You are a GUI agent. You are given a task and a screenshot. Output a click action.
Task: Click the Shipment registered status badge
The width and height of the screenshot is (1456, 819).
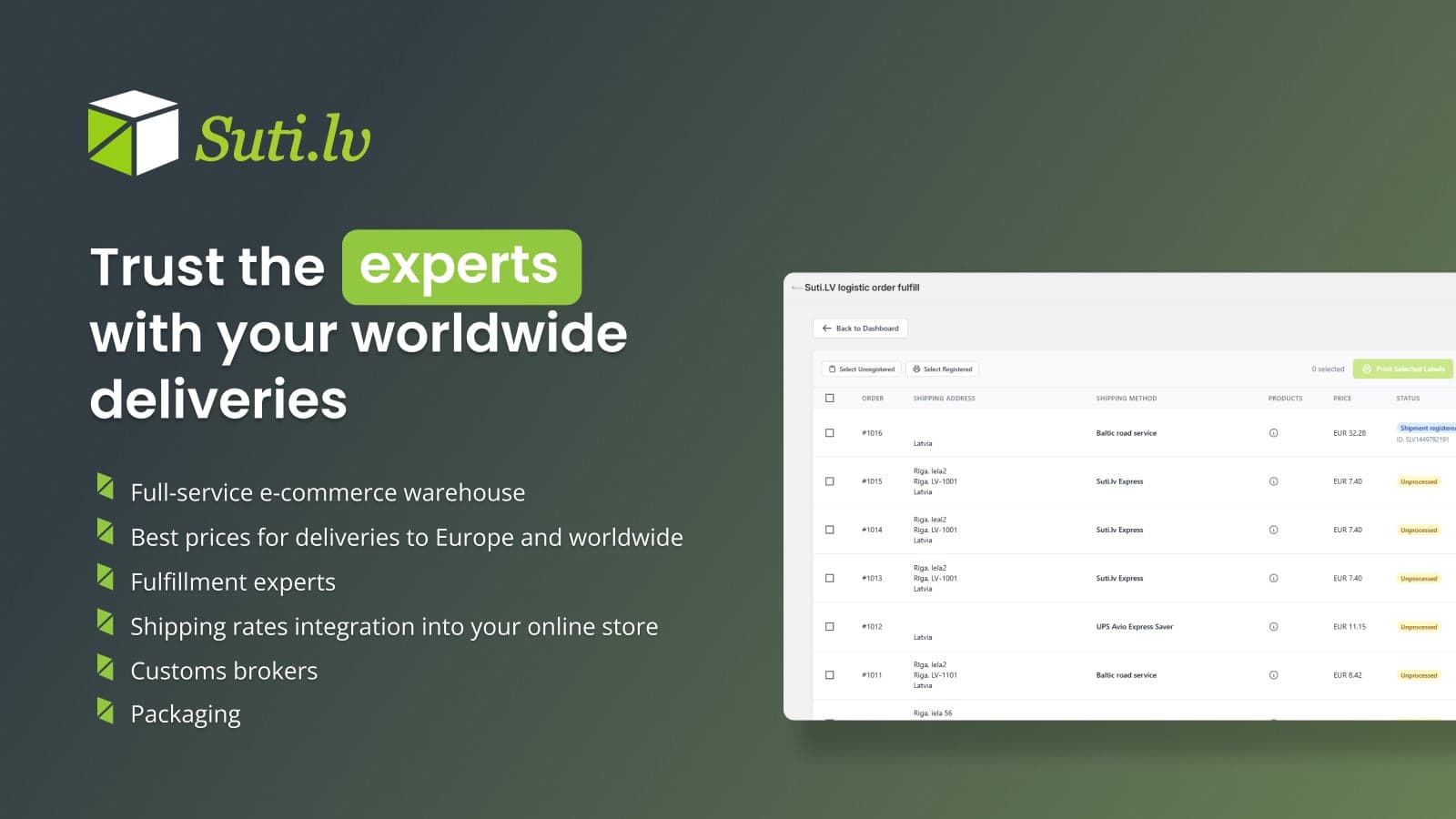tap(1426, 428)
